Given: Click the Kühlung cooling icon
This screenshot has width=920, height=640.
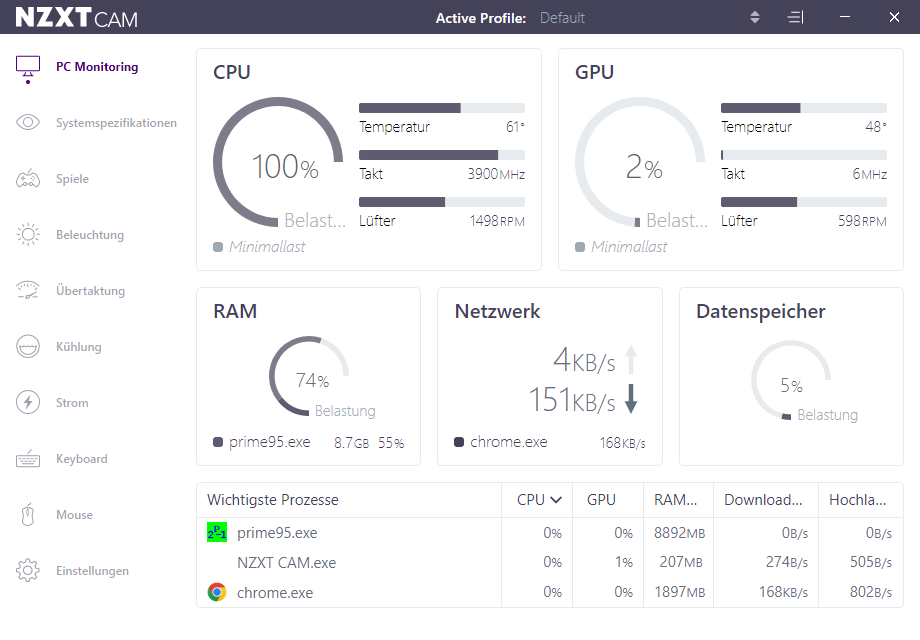Looking at the screenshot, I should click(x=28, y=346).
